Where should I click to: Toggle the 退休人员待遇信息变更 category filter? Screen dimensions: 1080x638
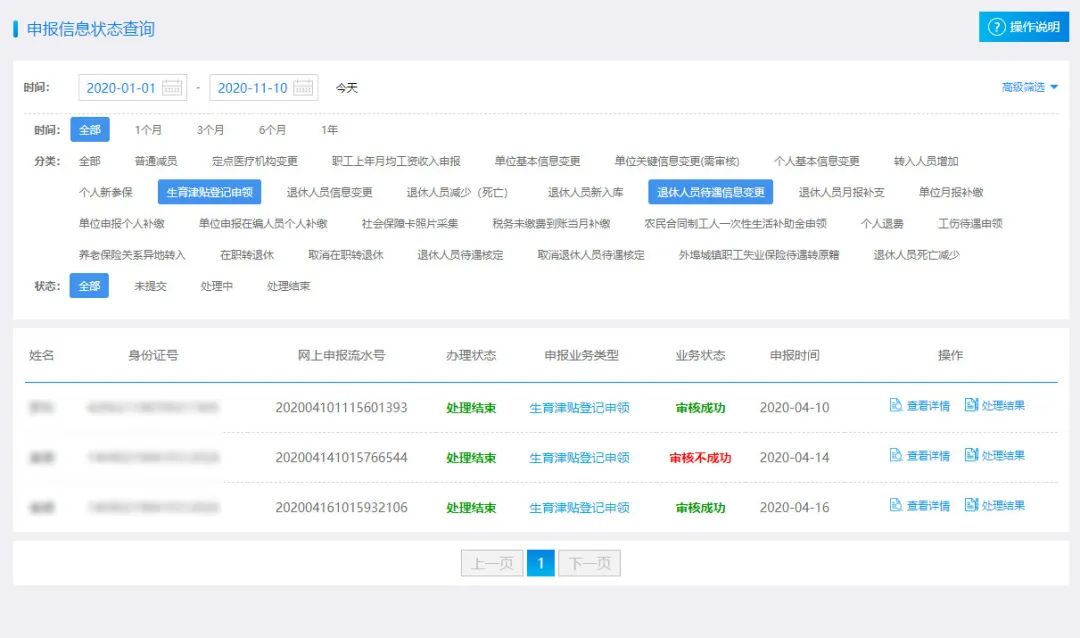click(711, 192)
